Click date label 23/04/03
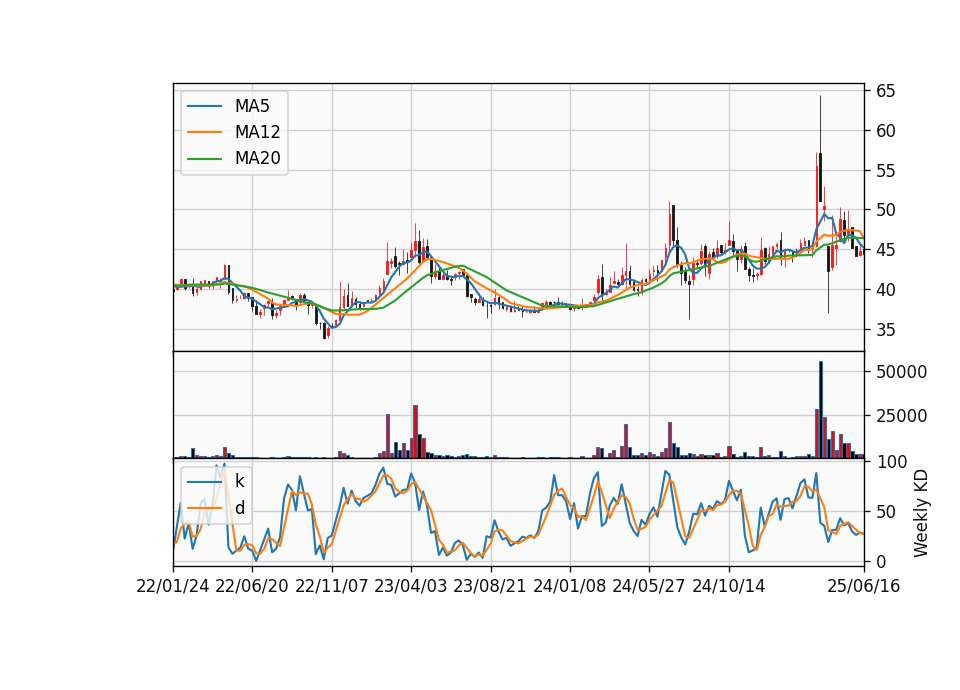This screenshot has height=690, width=960. pyautogui.click(x=411, y=586)
